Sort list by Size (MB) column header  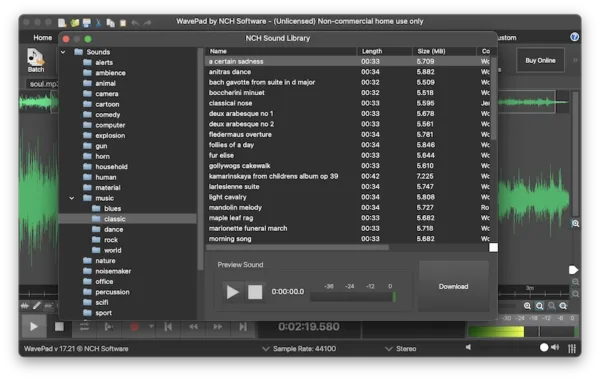[445, 51]
